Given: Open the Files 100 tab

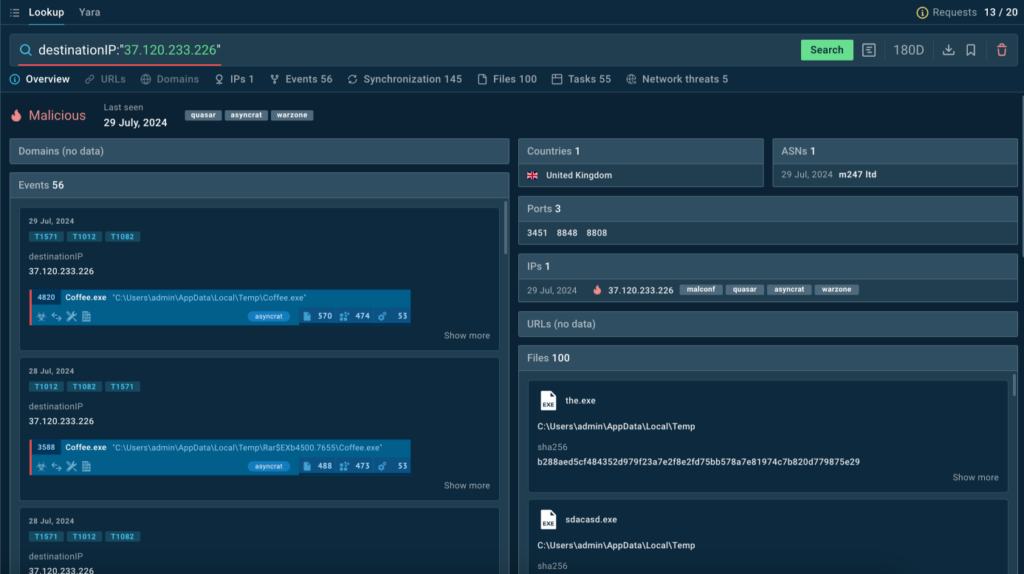Looking at the screenshot, I should pos(507,79).
